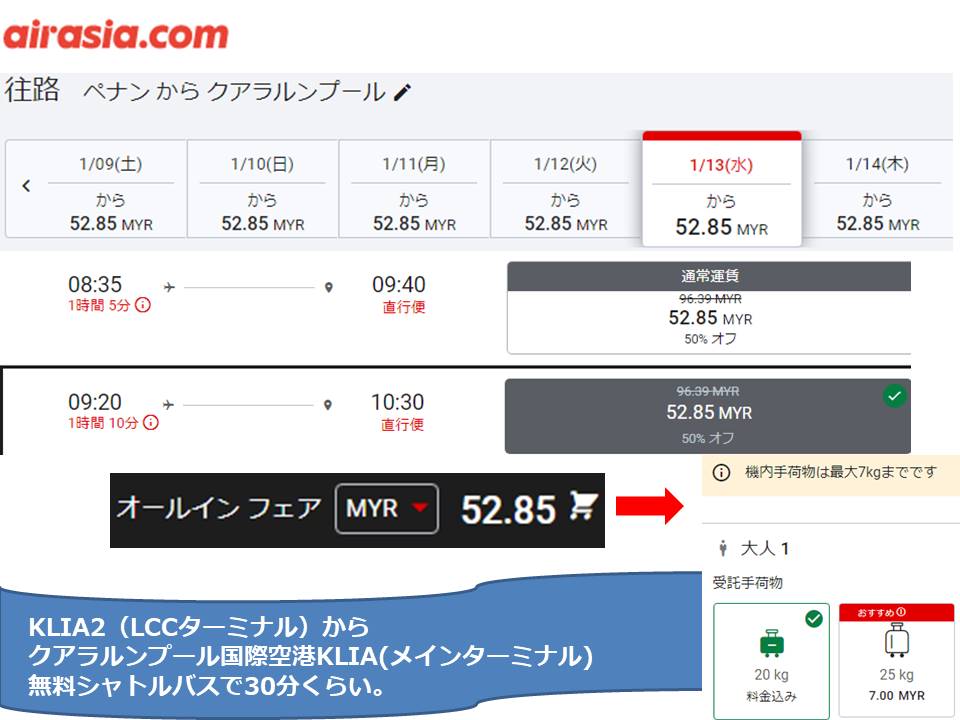Select the 1/14(木) date tab
The width and height of the screenshot is (960, 720).
click(877, 189)
